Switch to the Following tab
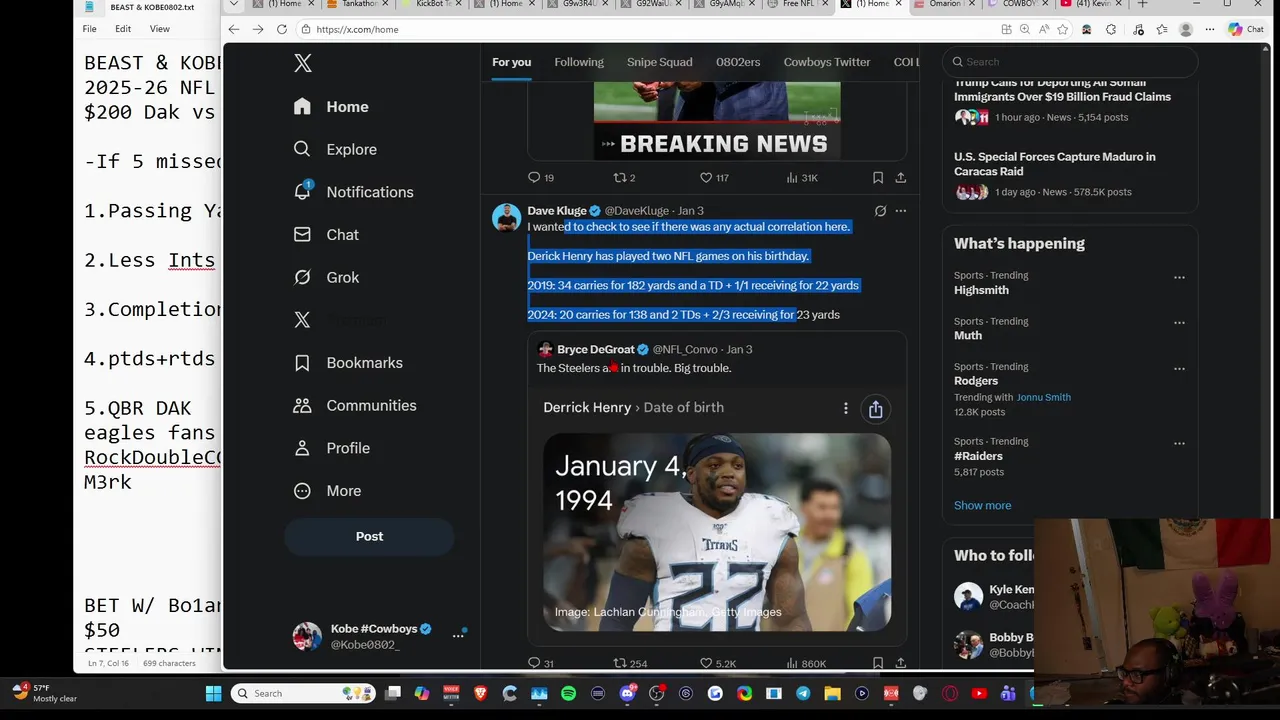The height and width of the screenshot is (720, 1280). tap(579, 62)
